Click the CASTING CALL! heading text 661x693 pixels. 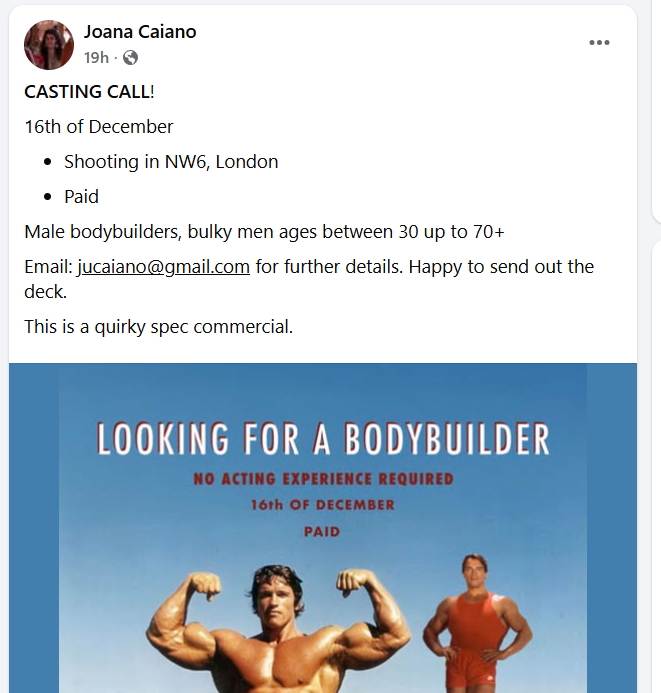(89, 92)
